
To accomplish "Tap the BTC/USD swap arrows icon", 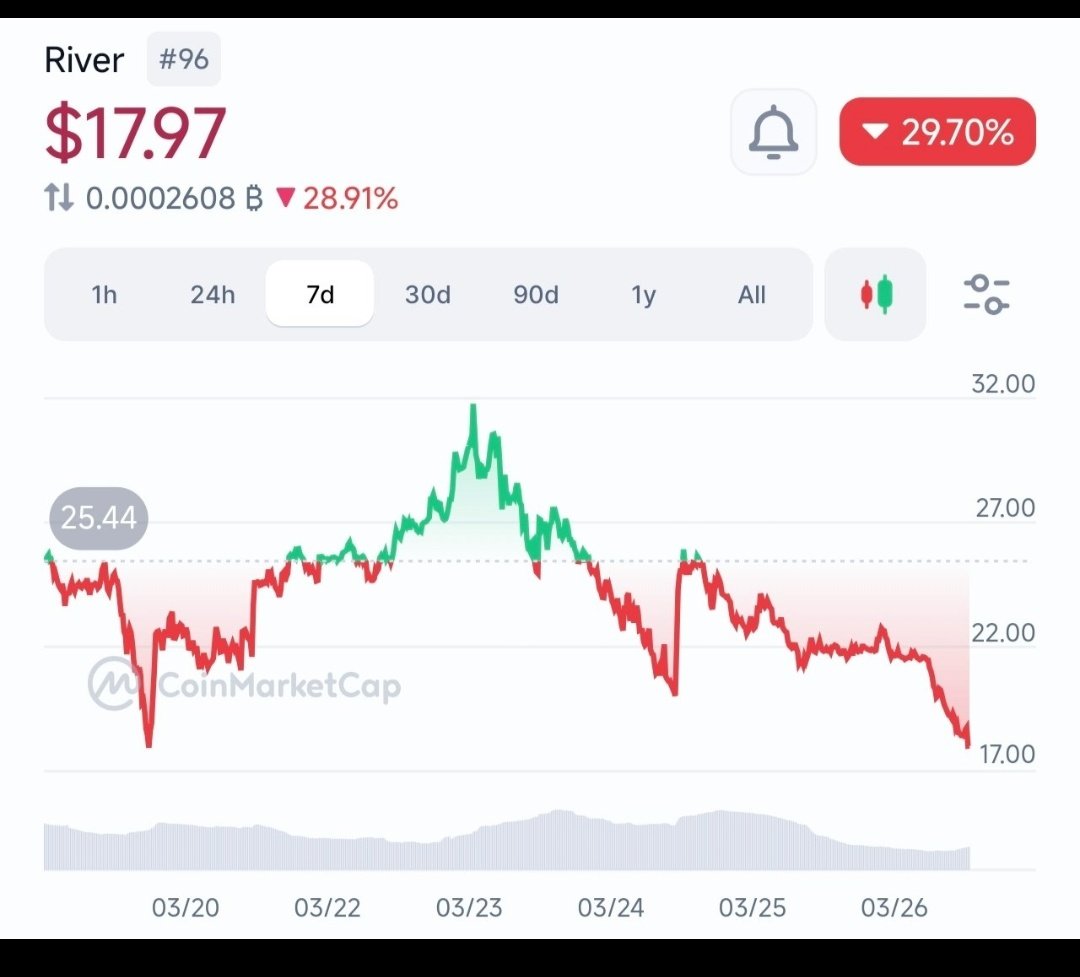I will click(x=59, y=198).
